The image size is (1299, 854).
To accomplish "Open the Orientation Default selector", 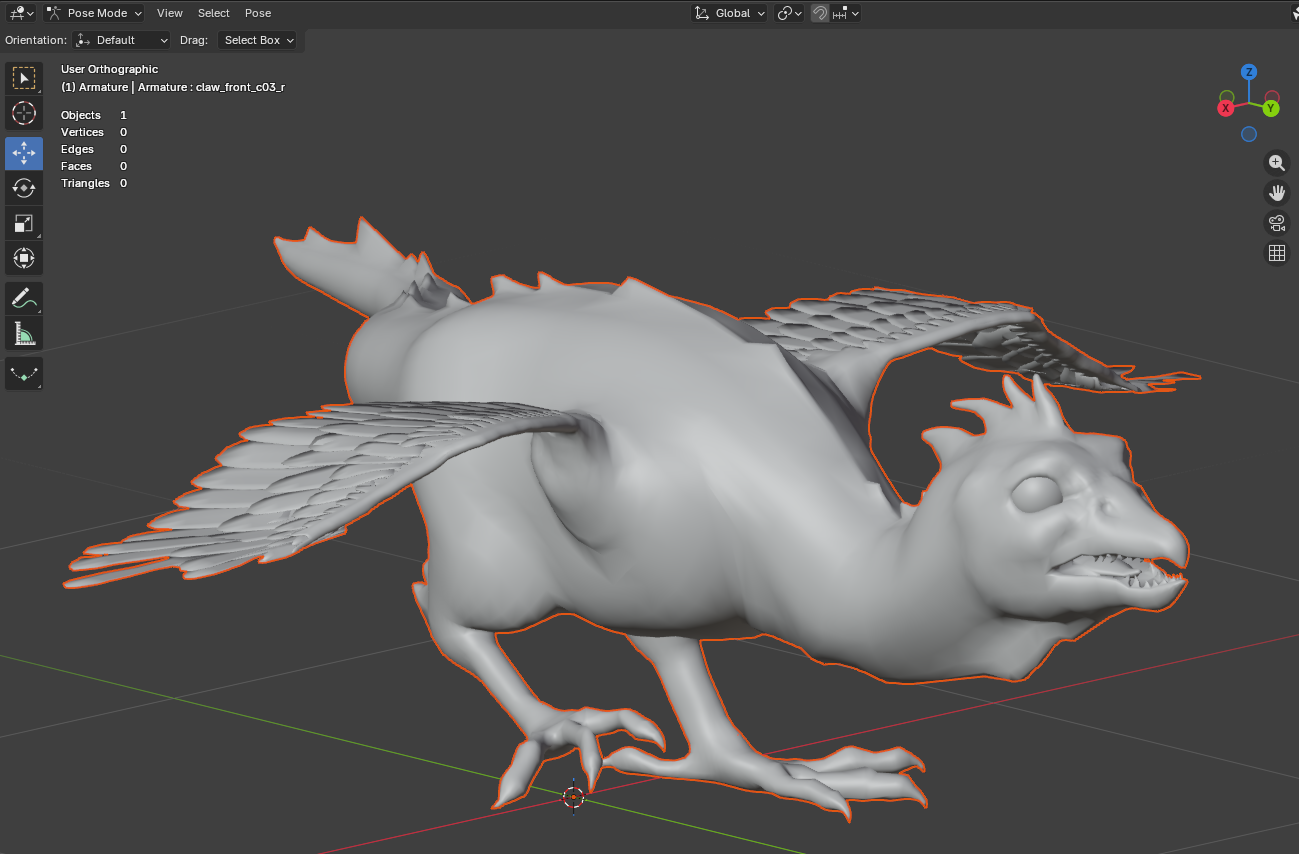I will coord(121,40).
